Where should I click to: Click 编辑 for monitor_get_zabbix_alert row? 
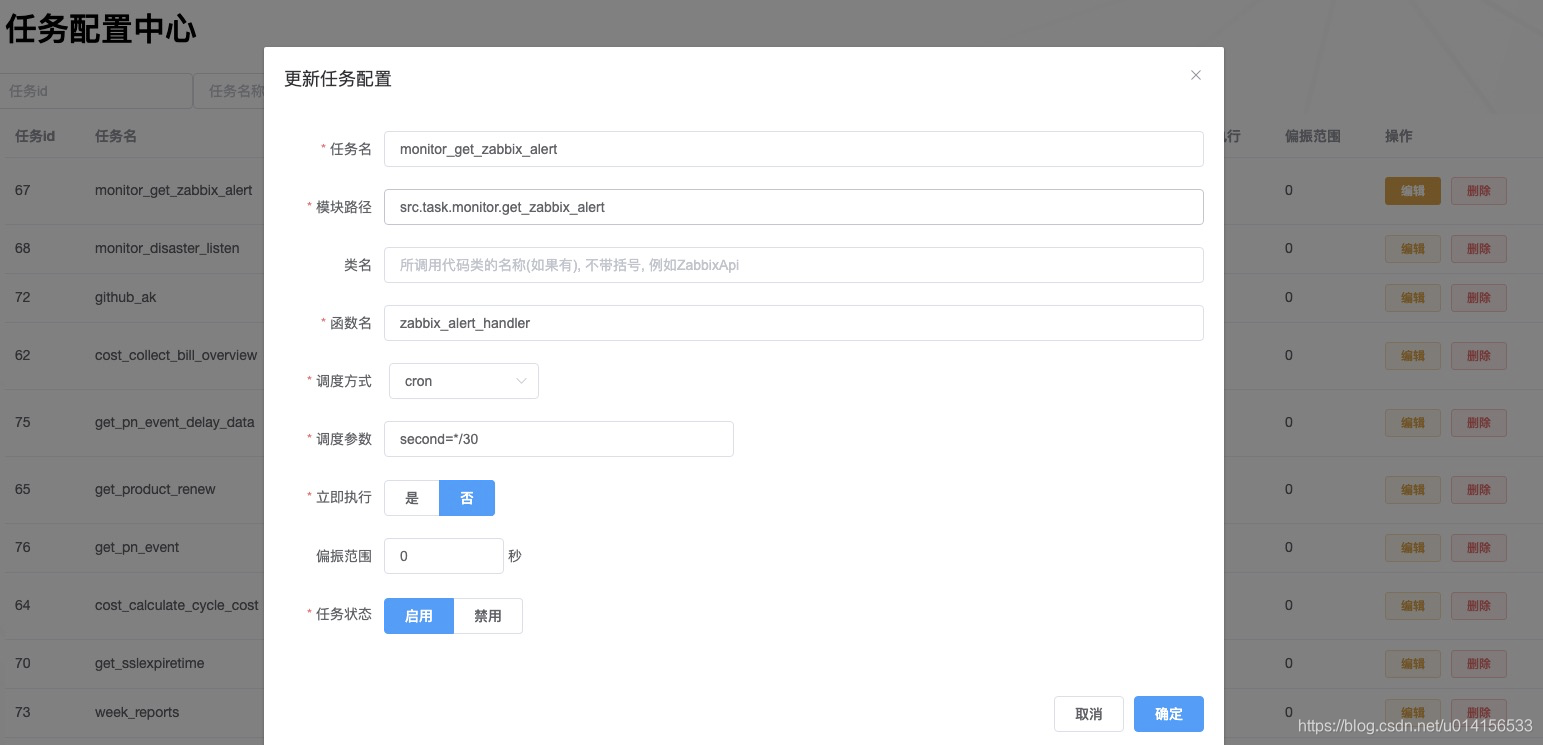1413,191
